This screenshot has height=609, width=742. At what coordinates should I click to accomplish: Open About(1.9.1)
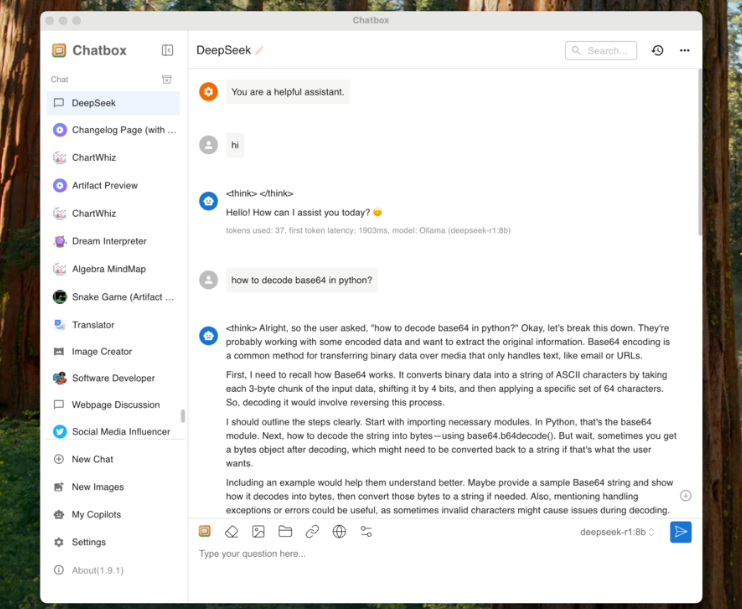(x=113, y=570)
